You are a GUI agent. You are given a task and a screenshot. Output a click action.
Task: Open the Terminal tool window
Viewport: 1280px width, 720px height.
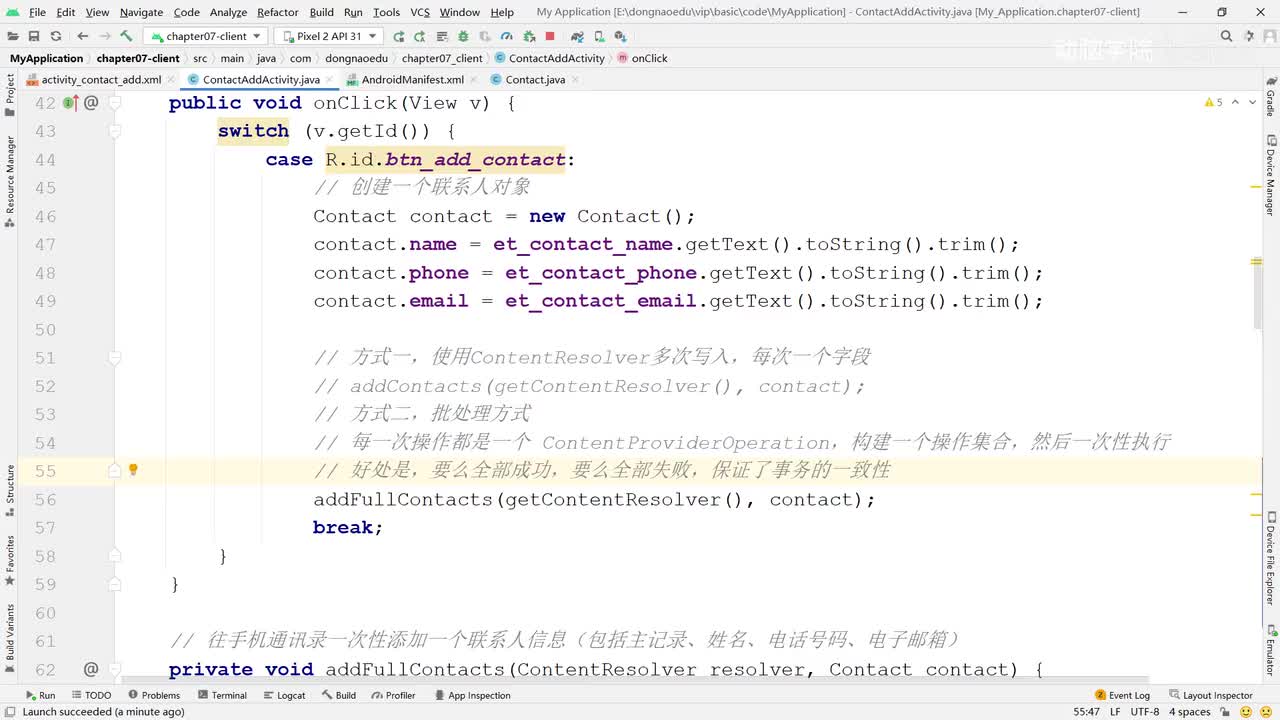tap(222, 695)
